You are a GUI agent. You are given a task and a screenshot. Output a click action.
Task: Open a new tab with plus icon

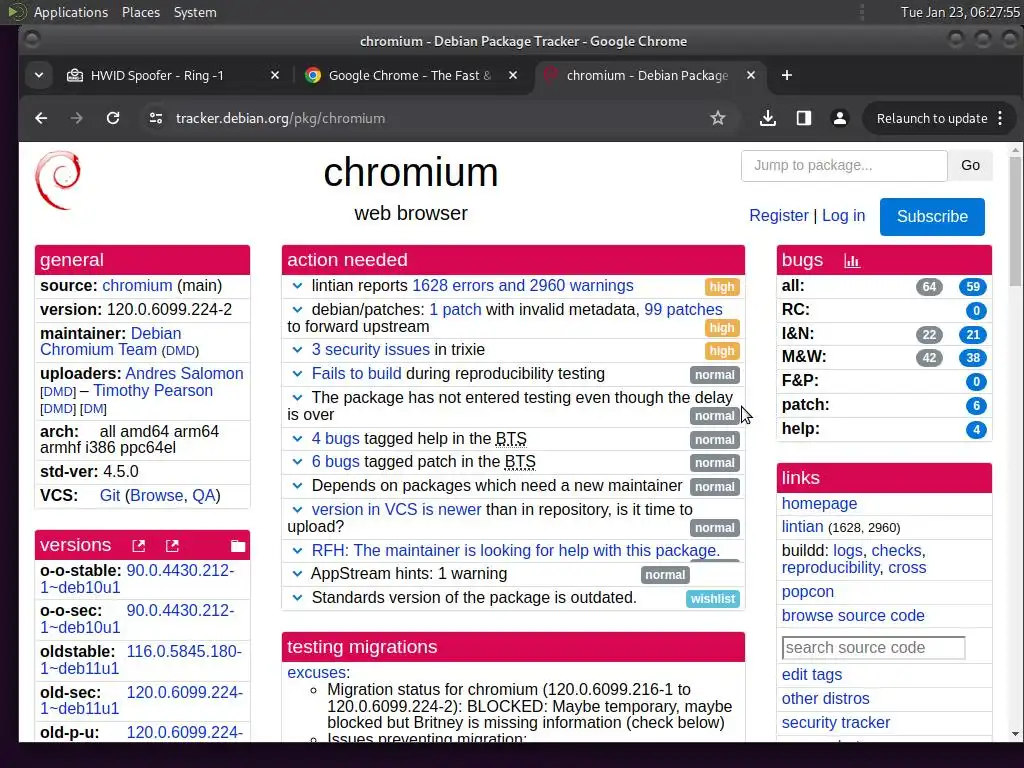[787, 76]
